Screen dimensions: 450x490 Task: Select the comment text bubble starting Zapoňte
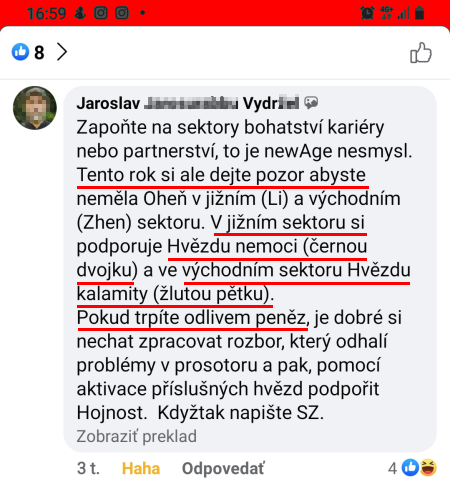click(250, 269)
